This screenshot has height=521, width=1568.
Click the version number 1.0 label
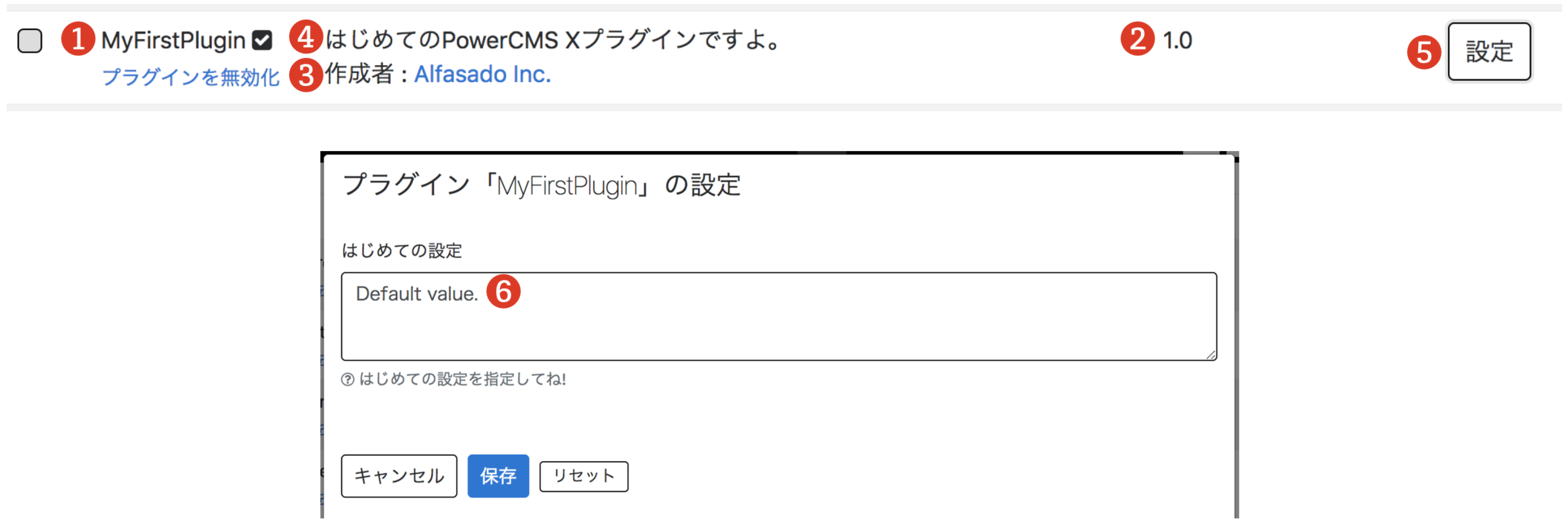click(x=1177, y=40)
